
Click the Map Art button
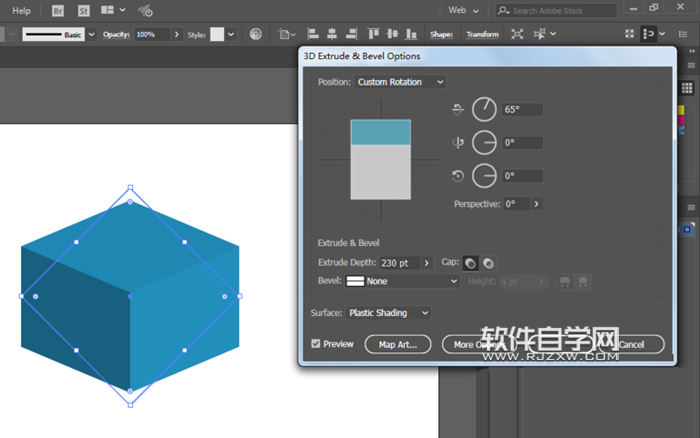(x=398, y=344)
